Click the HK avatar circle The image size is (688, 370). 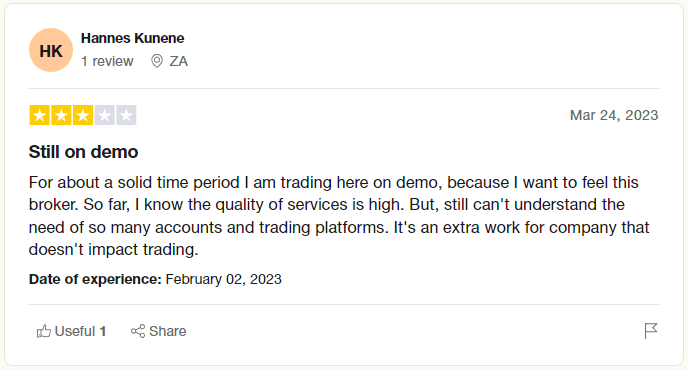point(51,50)
